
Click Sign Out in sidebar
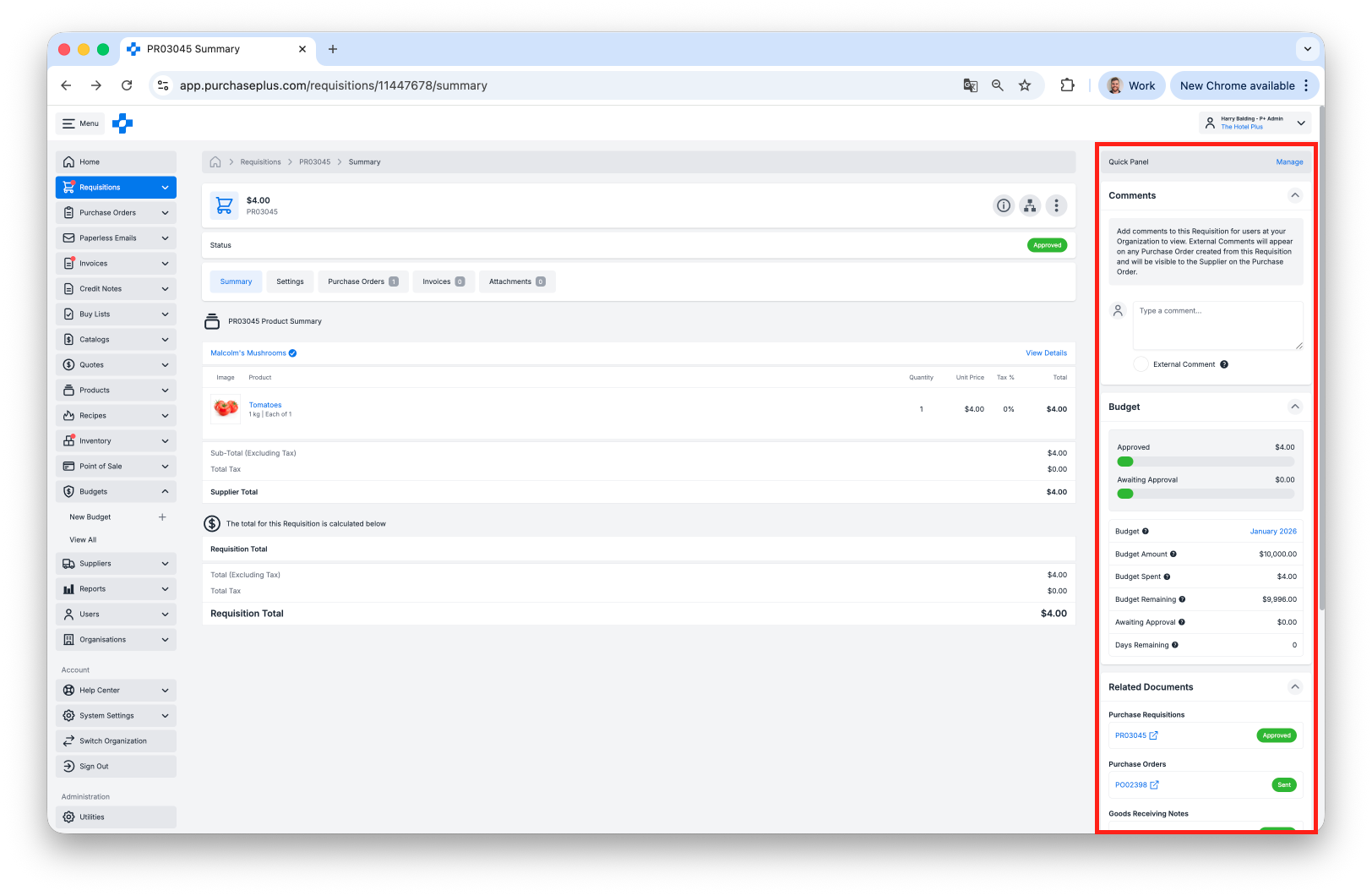(116, 767)
